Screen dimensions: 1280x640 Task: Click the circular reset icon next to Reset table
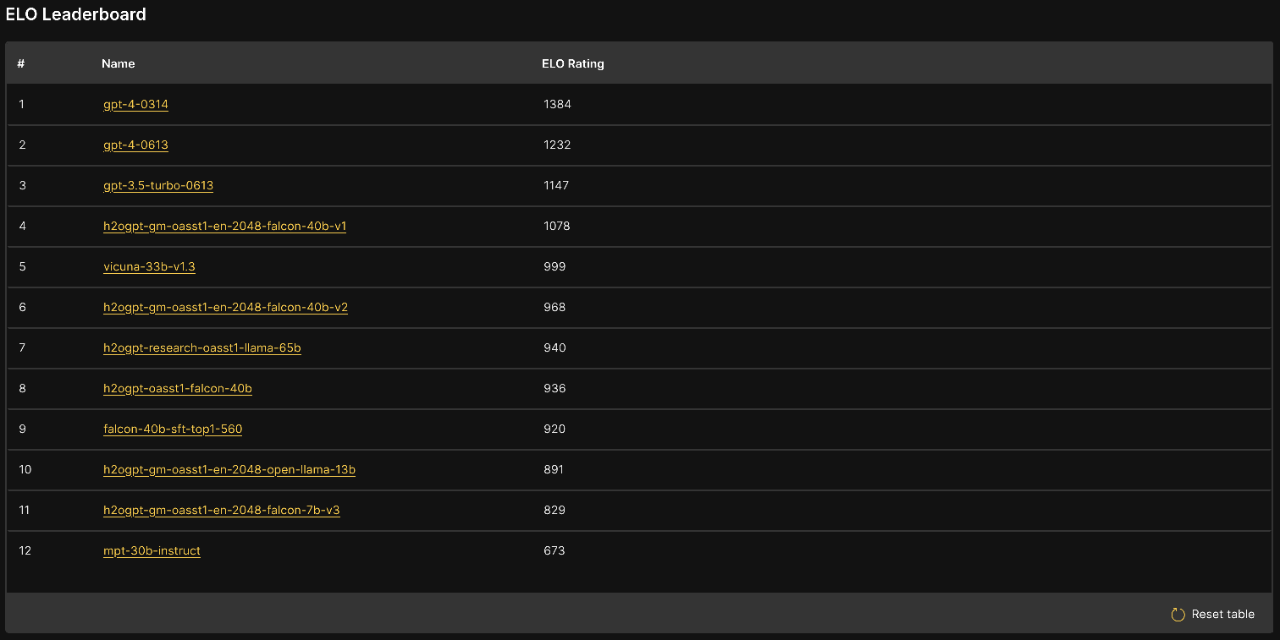coord(1176,614)
